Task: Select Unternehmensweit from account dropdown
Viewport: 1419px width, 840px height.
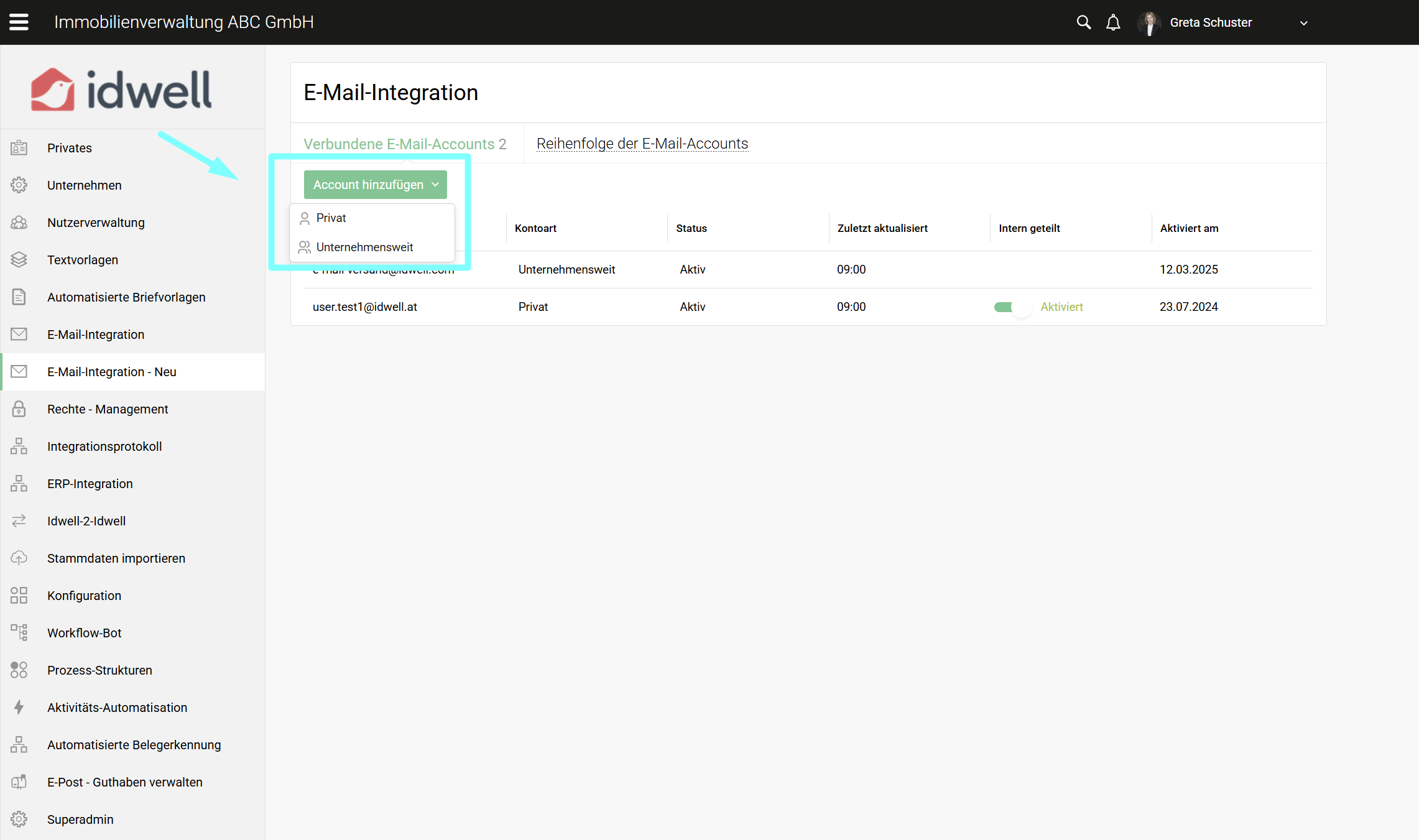Action: pos(364,247)
